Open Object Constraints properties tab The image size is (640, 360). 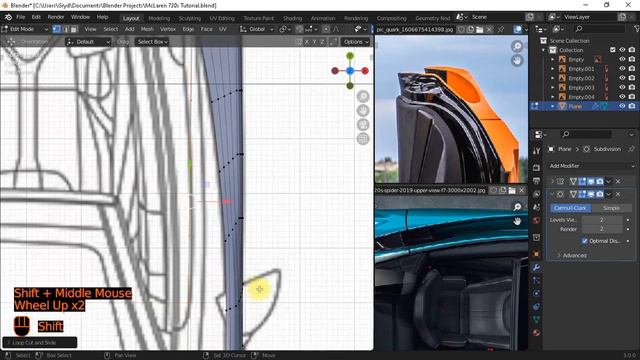pyautogui.click(x=536, y=307)
